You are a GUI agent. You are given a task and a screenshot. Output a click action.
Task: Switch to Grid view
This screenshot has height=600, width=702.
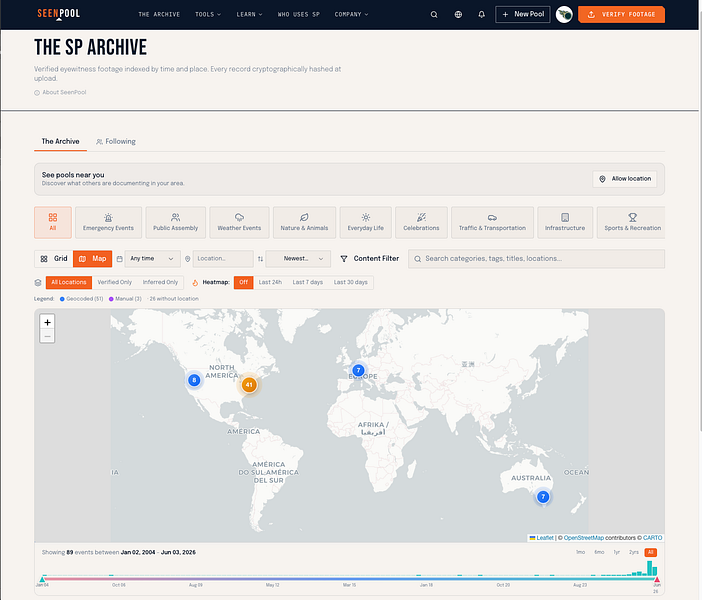point(54,258)
